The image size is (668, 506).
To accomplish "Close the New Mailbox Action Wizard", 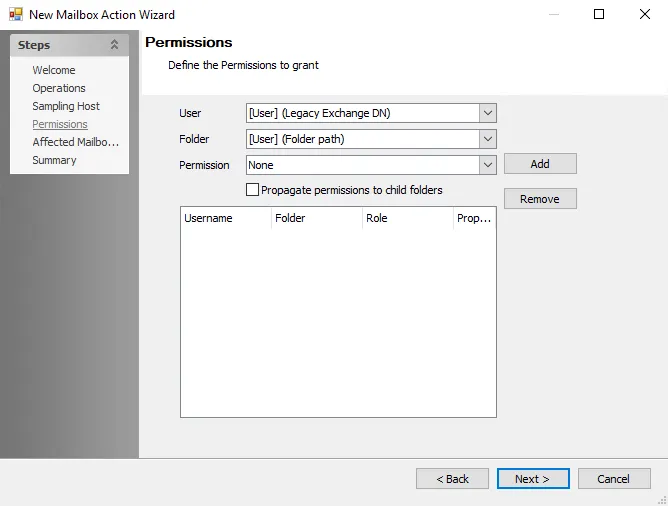I will (645, 14).
